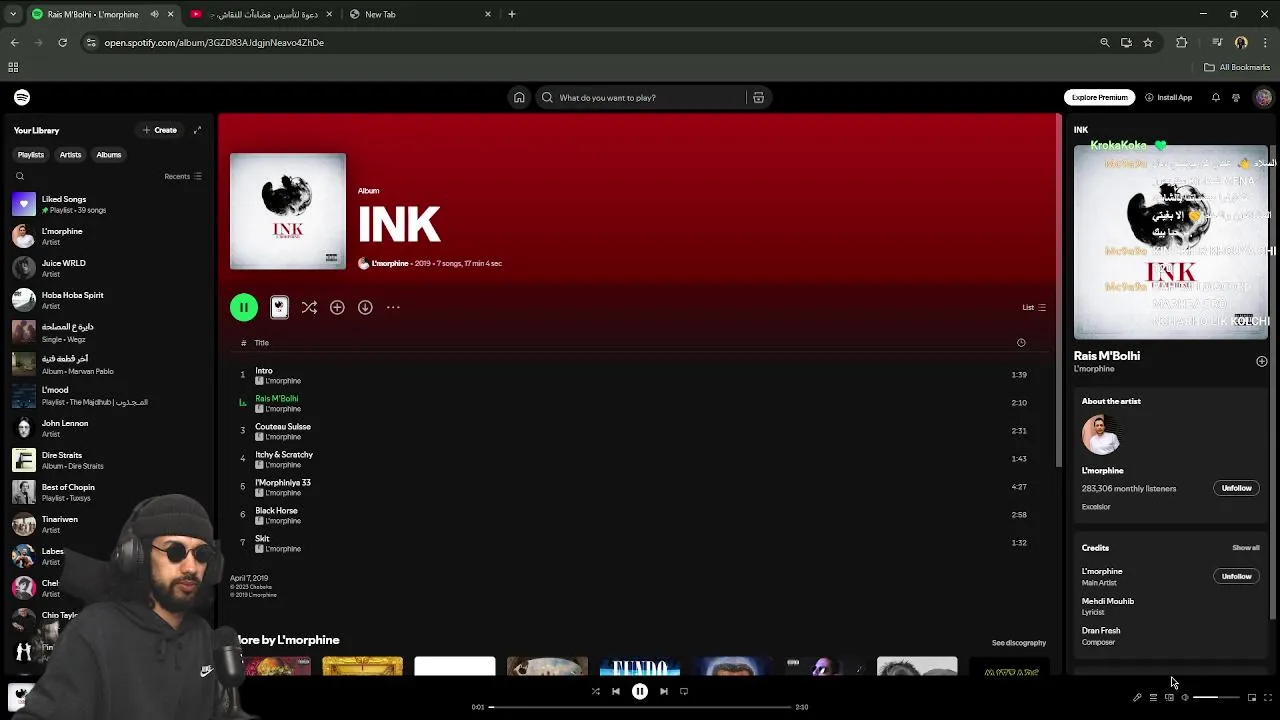Show all credits
The width and height of the screenshot is (1280, 720).
(x=1245, y=548)
